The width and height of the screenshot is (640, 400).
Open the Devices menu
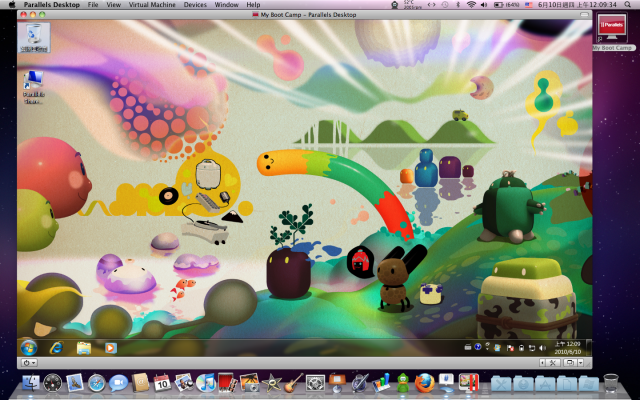(x=195, y=5)
